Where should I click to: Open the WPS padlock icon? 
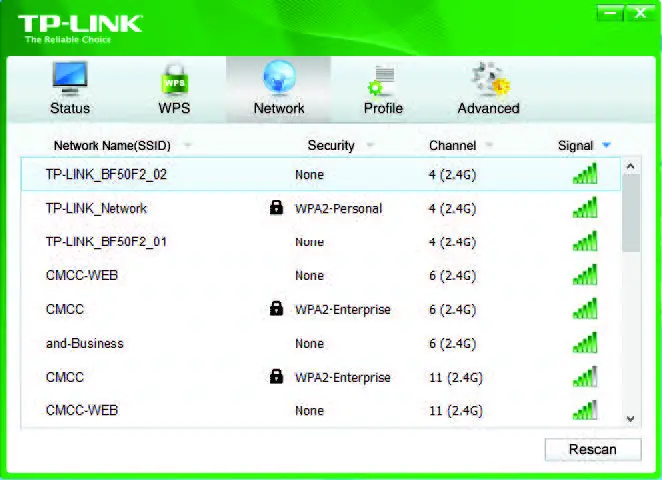pos(174,79)
